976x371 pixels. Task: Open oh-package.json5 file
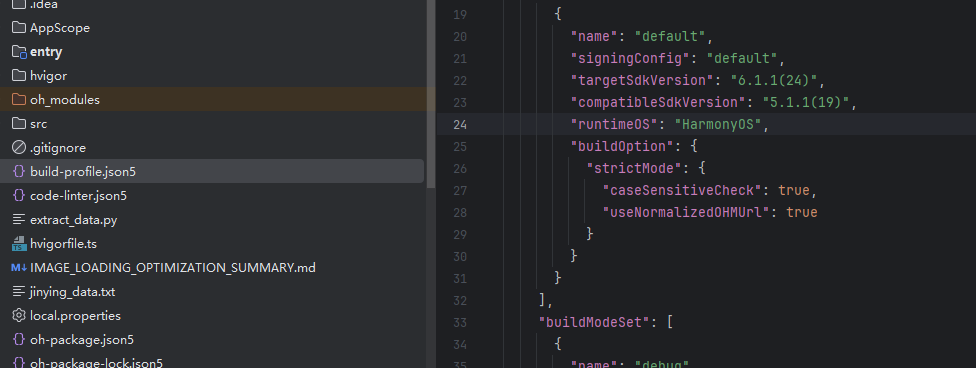[212, 340]
